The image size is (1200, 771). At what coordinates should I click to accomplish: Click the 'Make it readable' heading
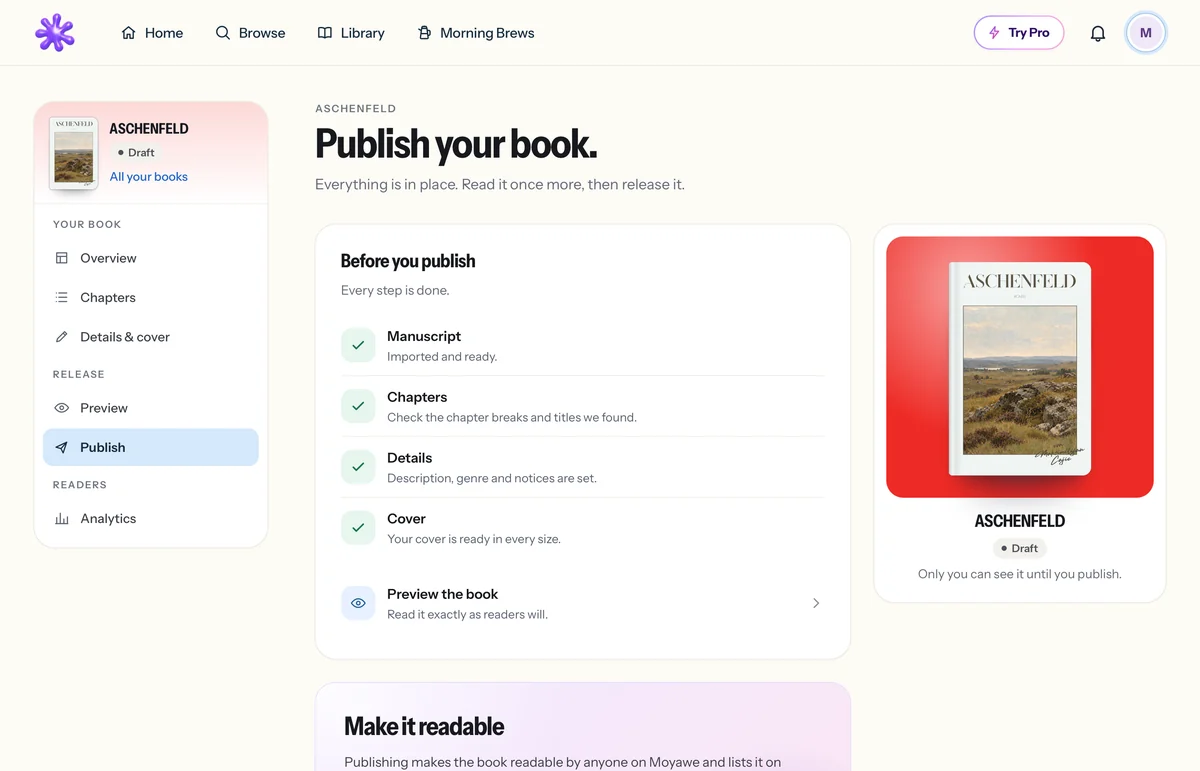424,726
